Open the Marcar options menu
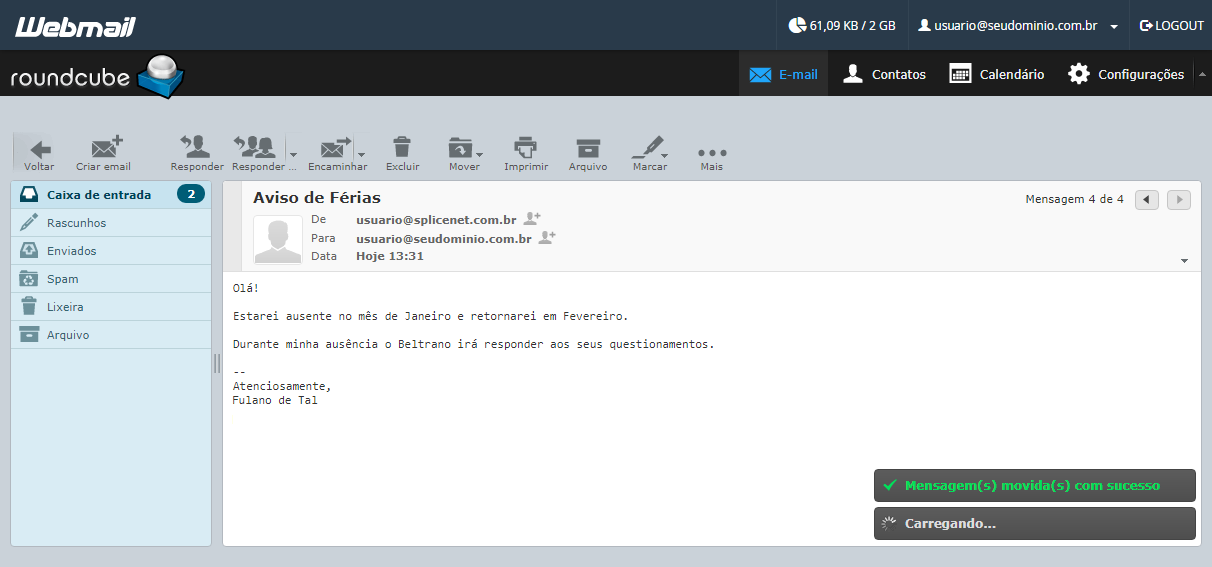The width and height of the screenshot is (1212, 567). pyautogui.click(x=650, y=153)
